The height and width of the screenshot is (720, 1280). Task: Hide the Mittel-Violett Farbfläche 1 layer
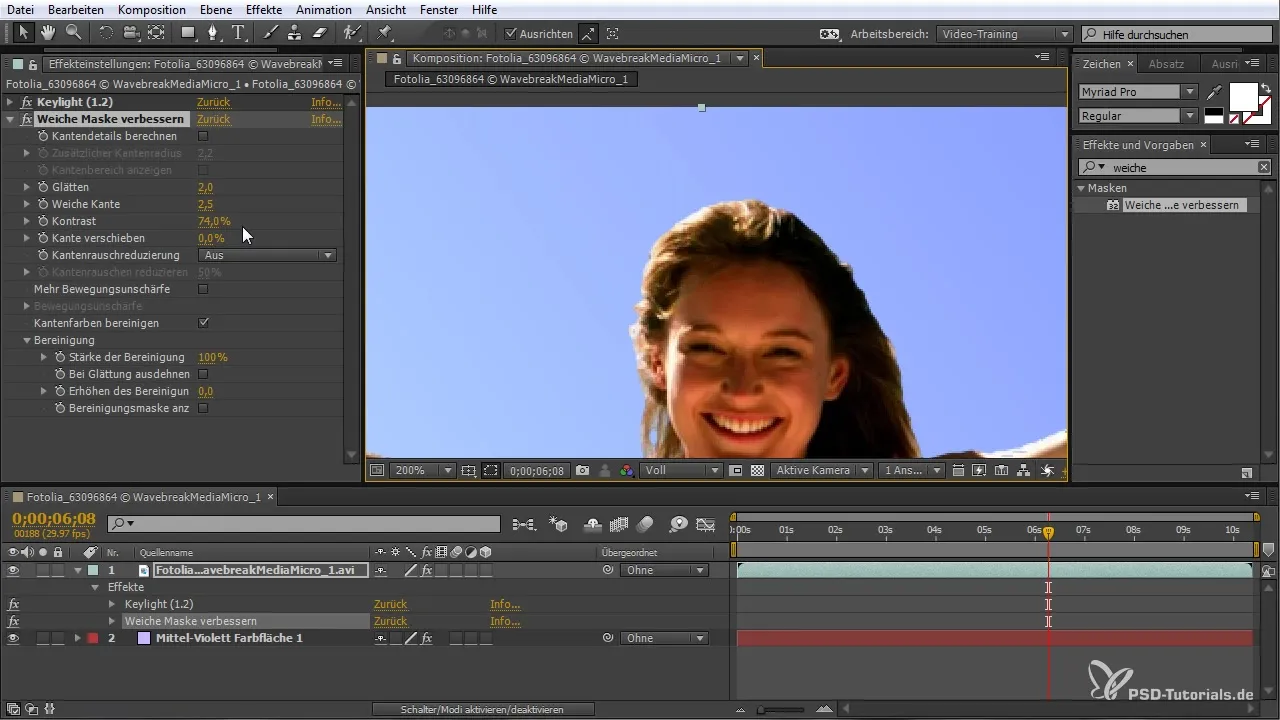13,638
